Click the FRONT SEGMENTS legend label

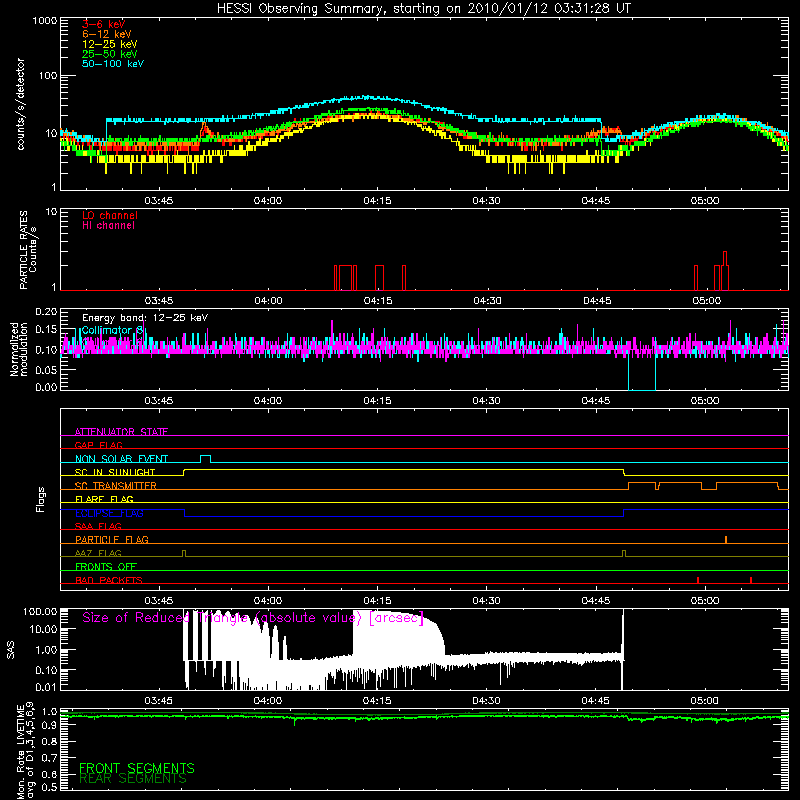137,768
